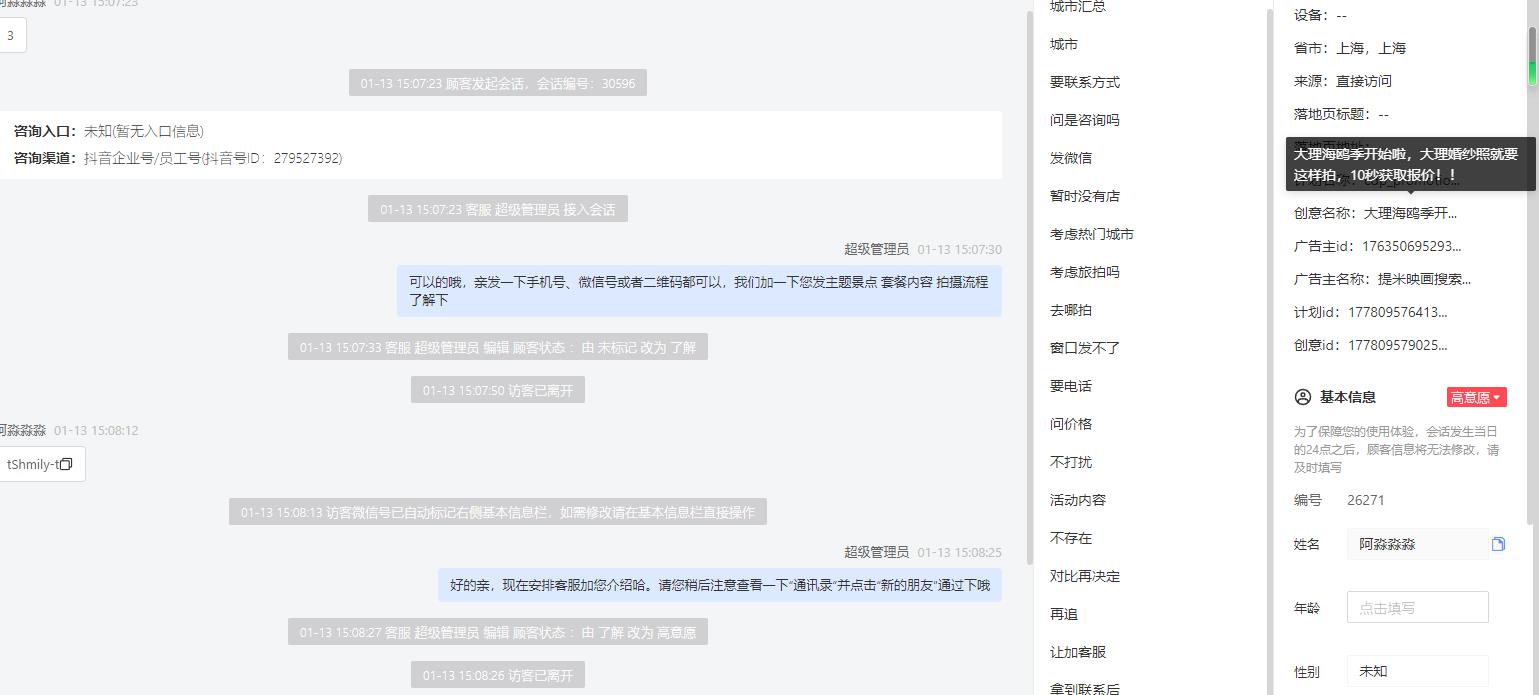This screenshot has height=695, width=1539.
Task: Choose quick reply 再追
Action: point(1064,614)
